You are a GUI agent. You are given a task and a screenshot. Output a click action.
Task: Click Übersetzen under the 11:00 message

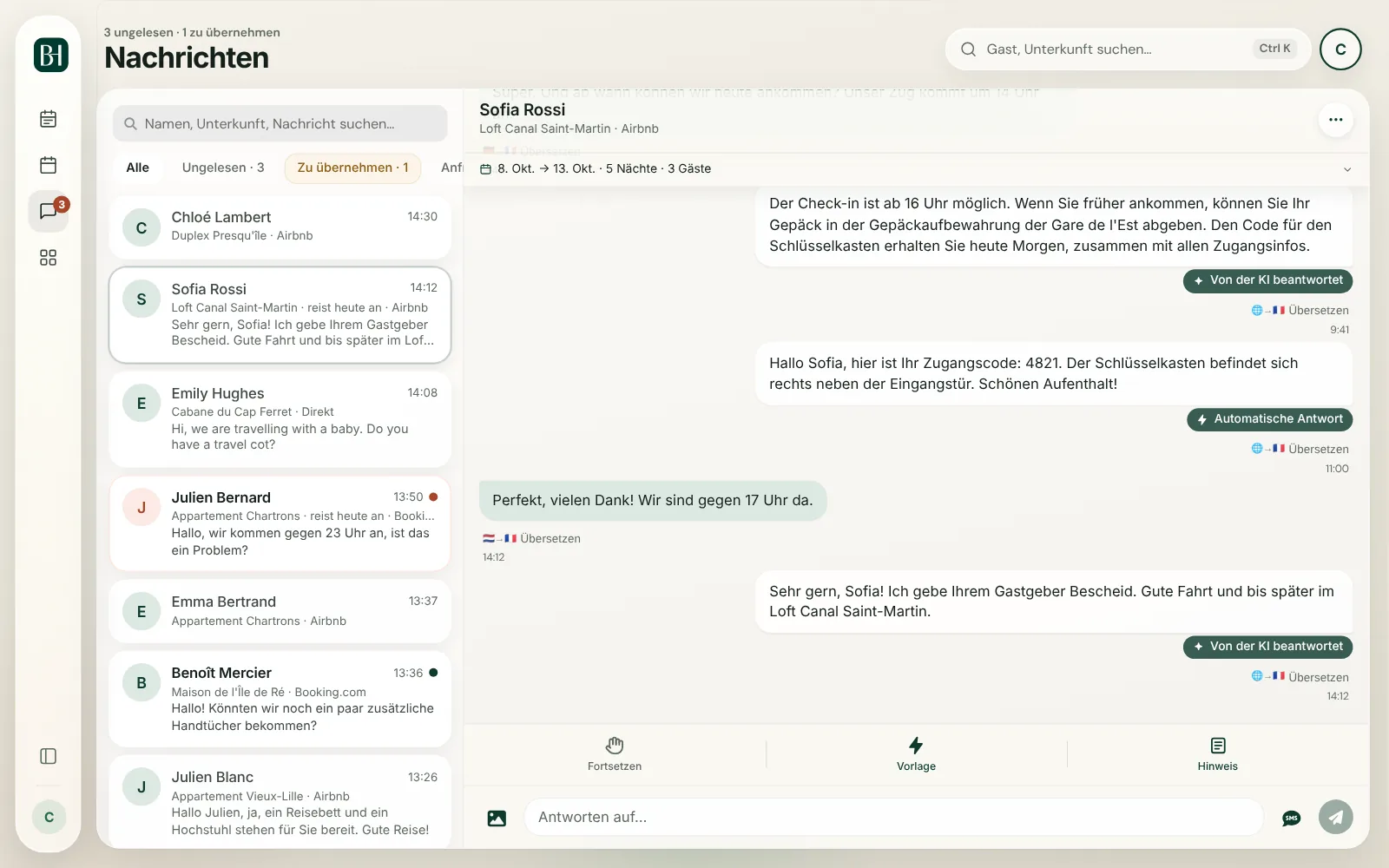1300,449
